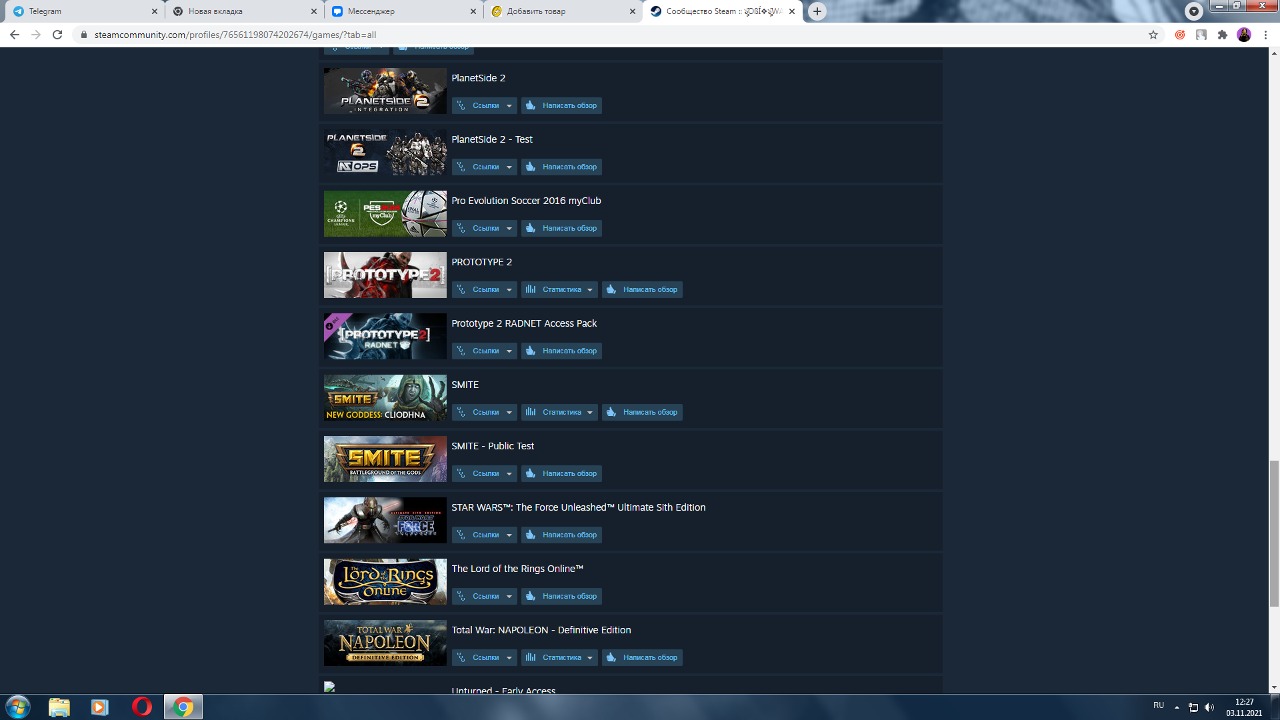Write a review for Total War: NAPOLEON
1280x720 pixels.
click(642, 657)
